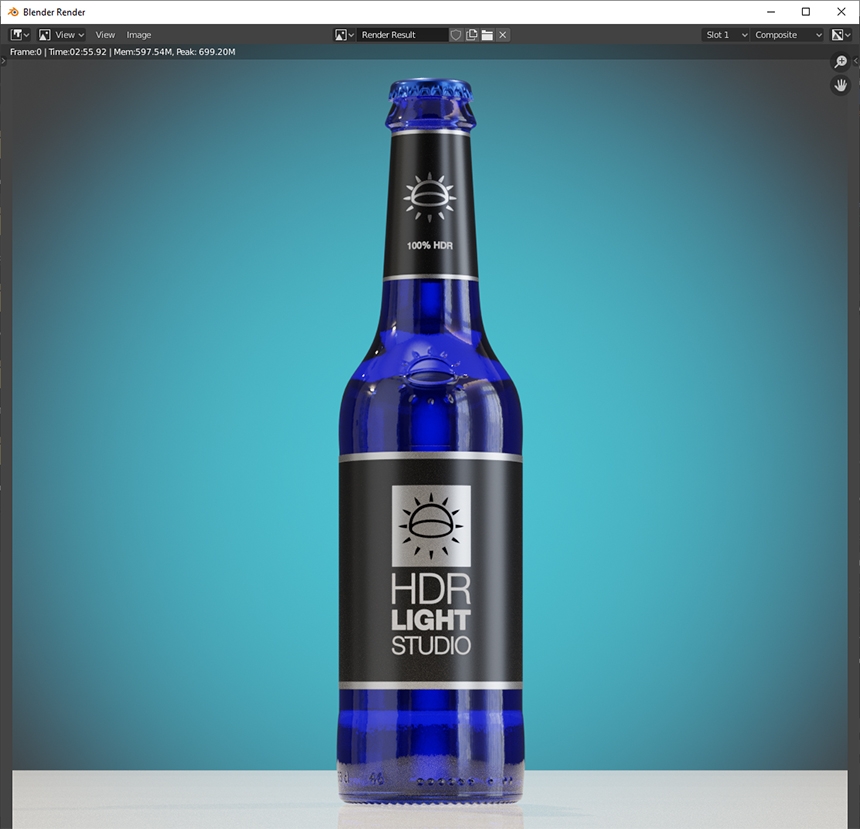Expand the right sidebar arrow
Image resolution: width=860 pixels, height=829 pixels.
coord(856,61)
